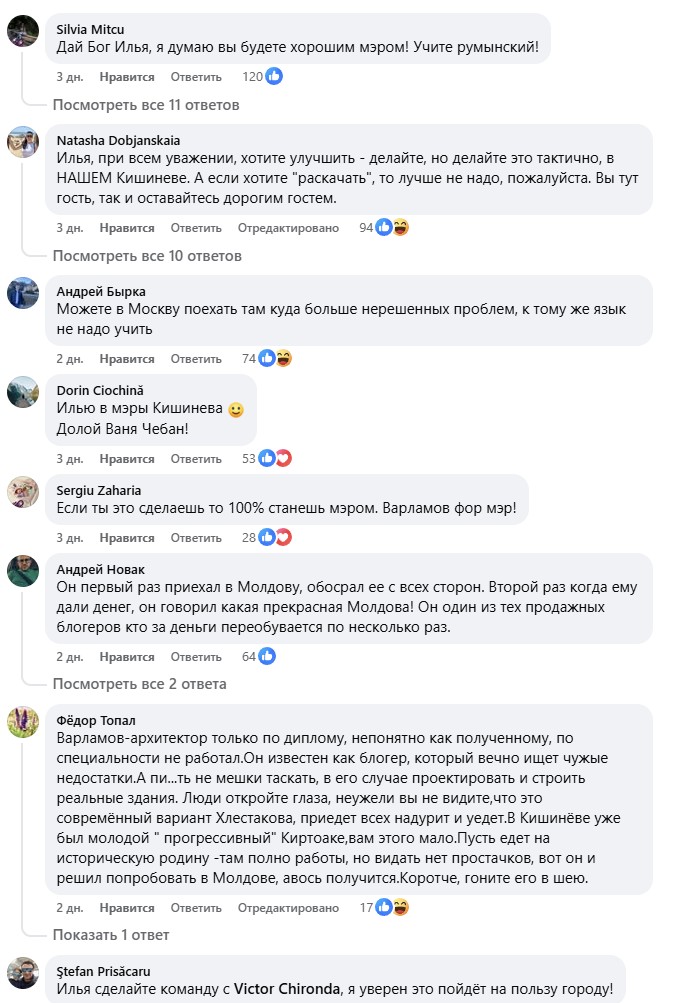The height and width of the screenshot is (1003, 689).
Task: Click the like reaction icon on Silvia Mitcu's comment
Action: (x=273, y=76)
